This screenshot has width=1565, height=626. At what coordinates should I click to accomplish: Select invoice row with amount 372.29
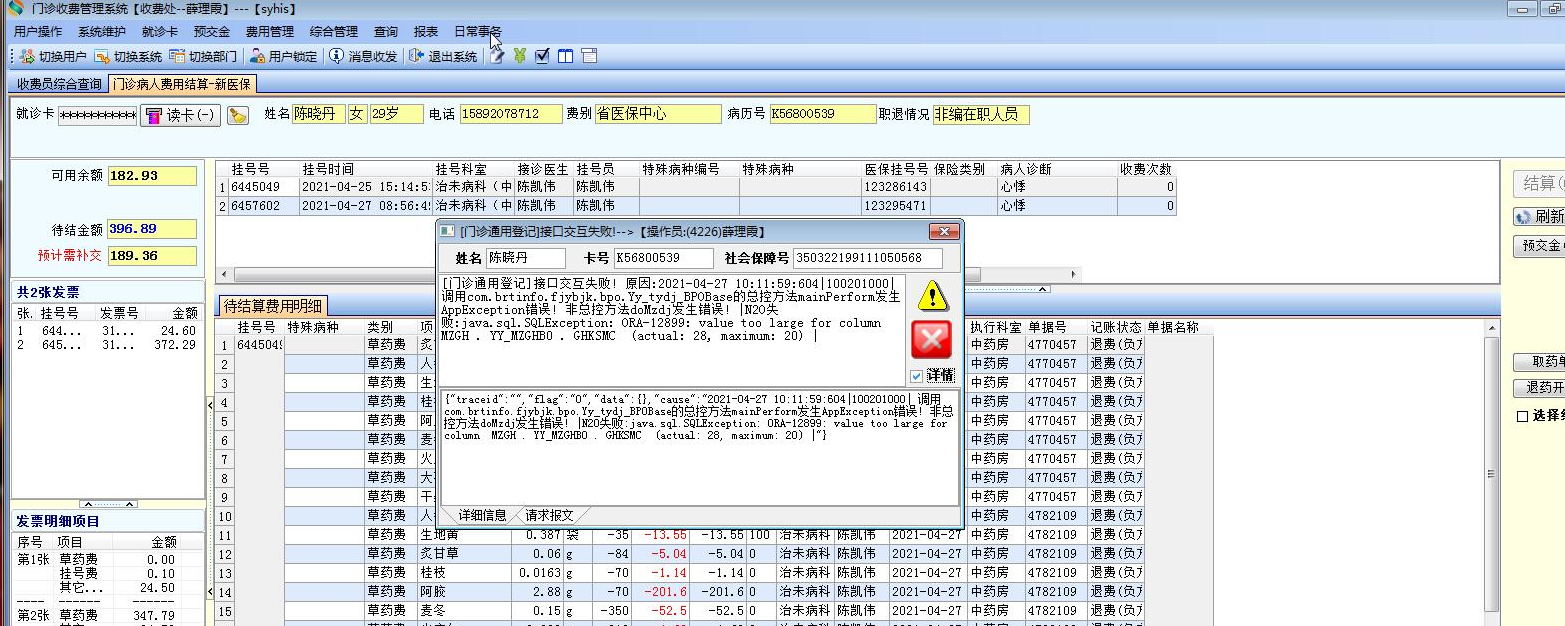click(107, 345)
